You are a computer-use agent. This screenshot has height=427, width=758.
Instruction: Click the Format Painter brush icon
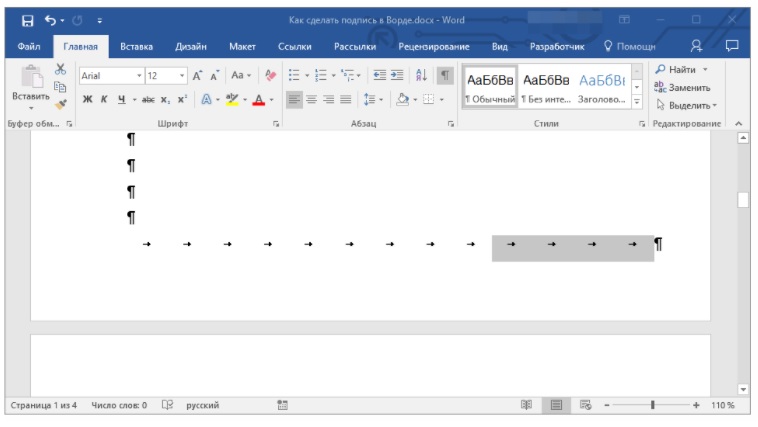[60, 103]
